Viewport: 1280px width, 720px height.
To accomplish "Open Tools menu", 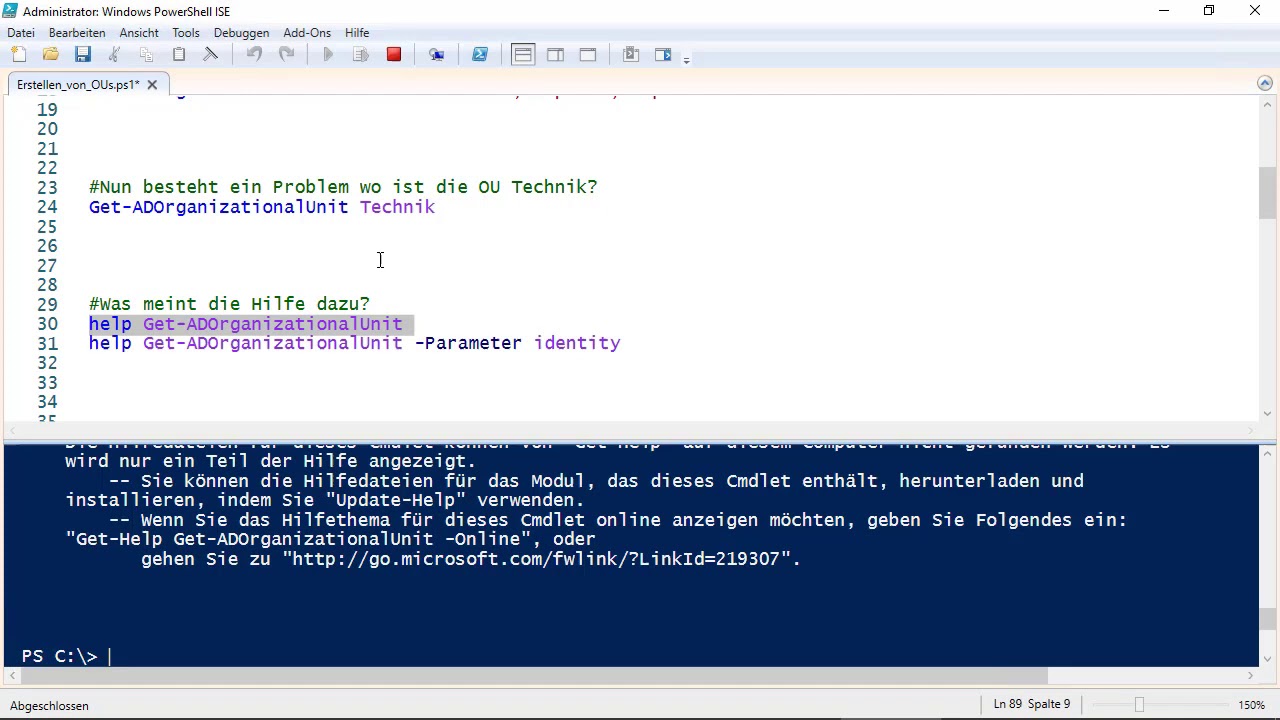I will [186, 33].
